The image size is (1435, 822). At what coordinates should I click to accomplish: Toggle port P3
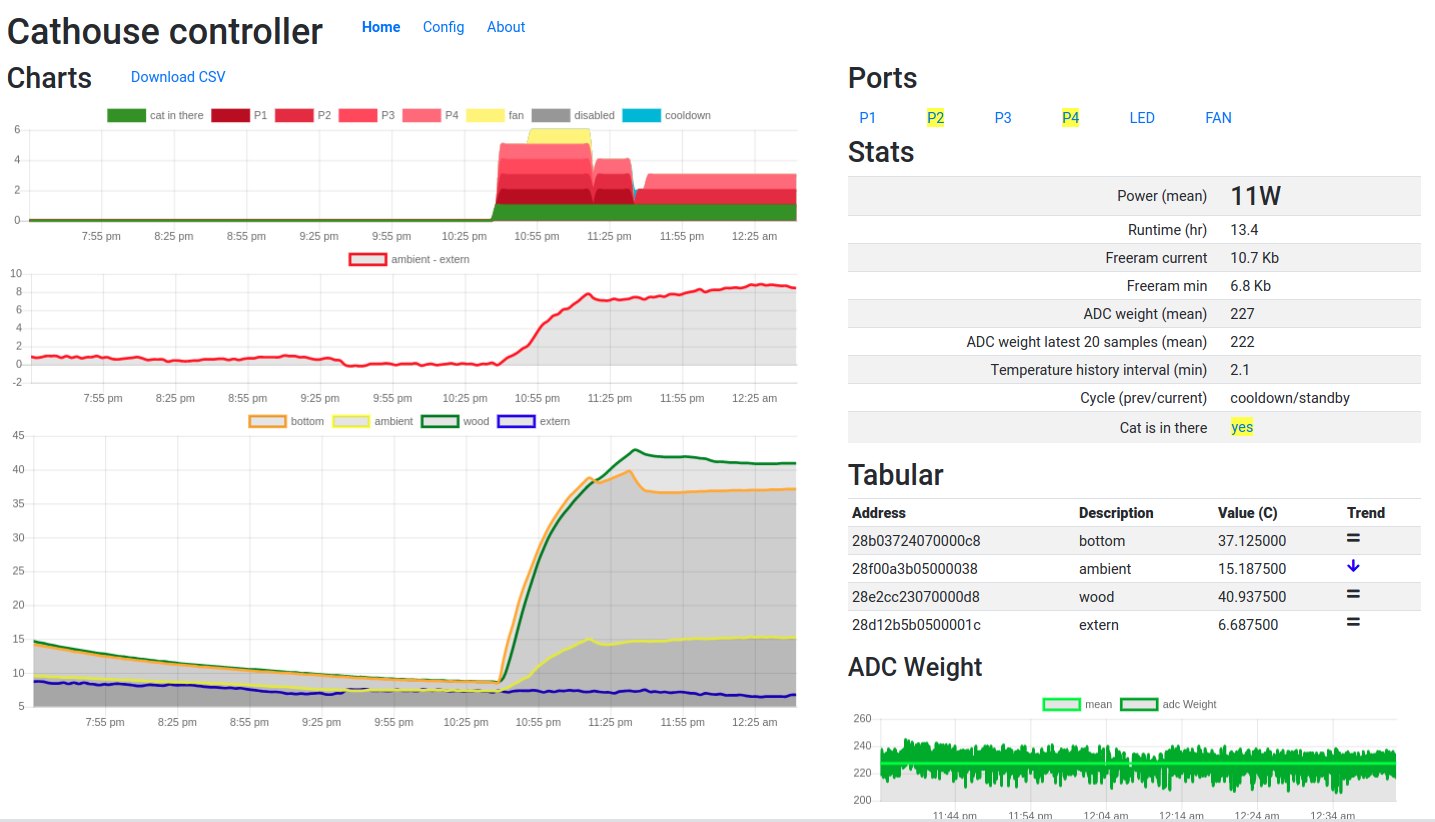[1003, 118]
